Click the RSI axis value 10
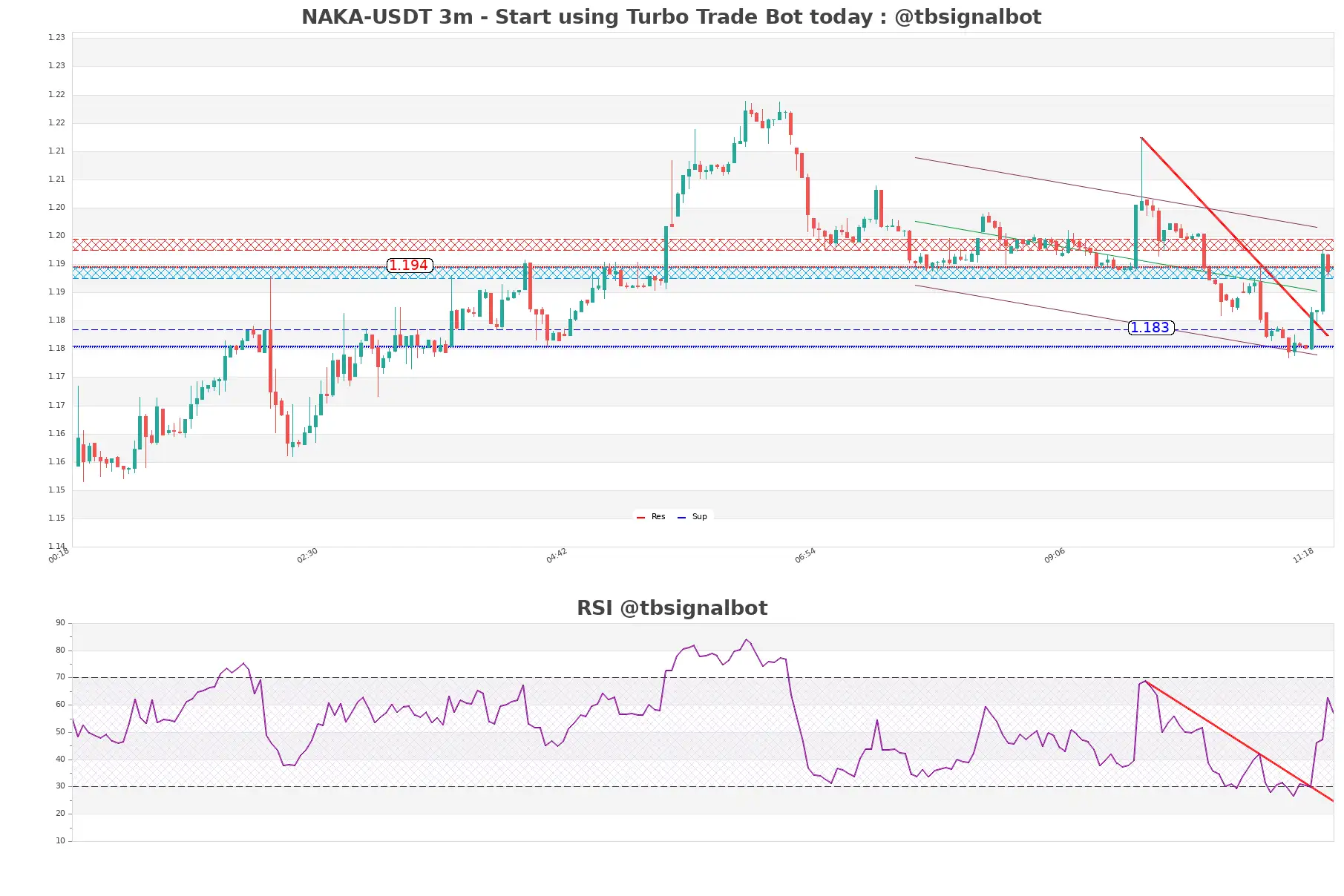1344x896 pixels. pyautogui.click(x=60, y=841)
